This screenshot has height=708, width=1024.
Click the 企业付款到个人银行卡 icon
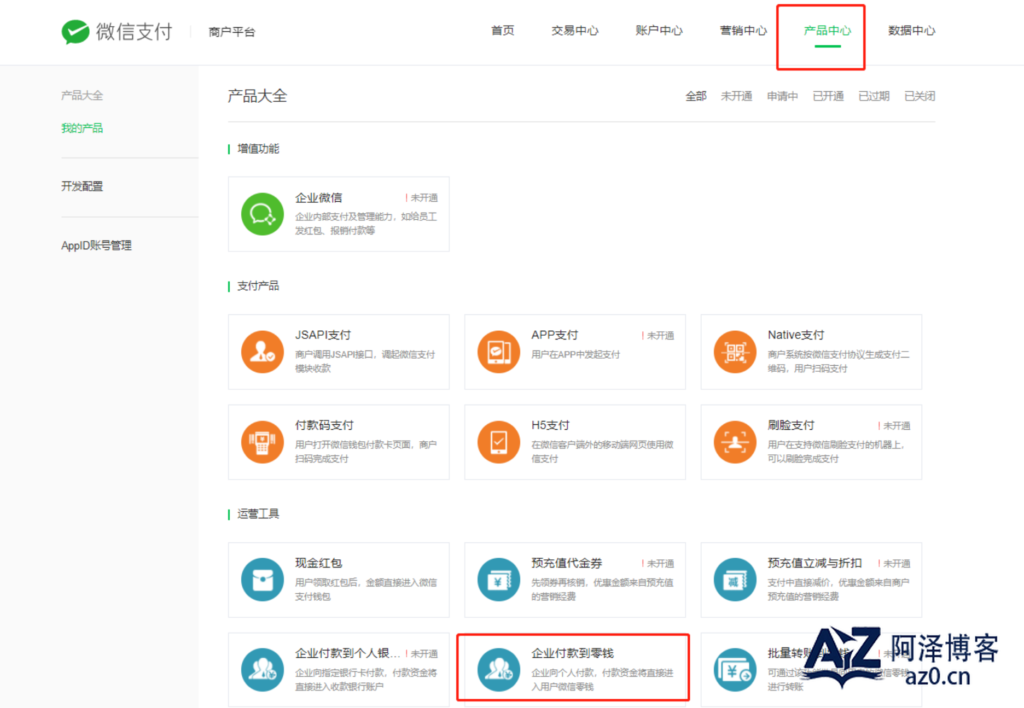click(x=262, y=669)
